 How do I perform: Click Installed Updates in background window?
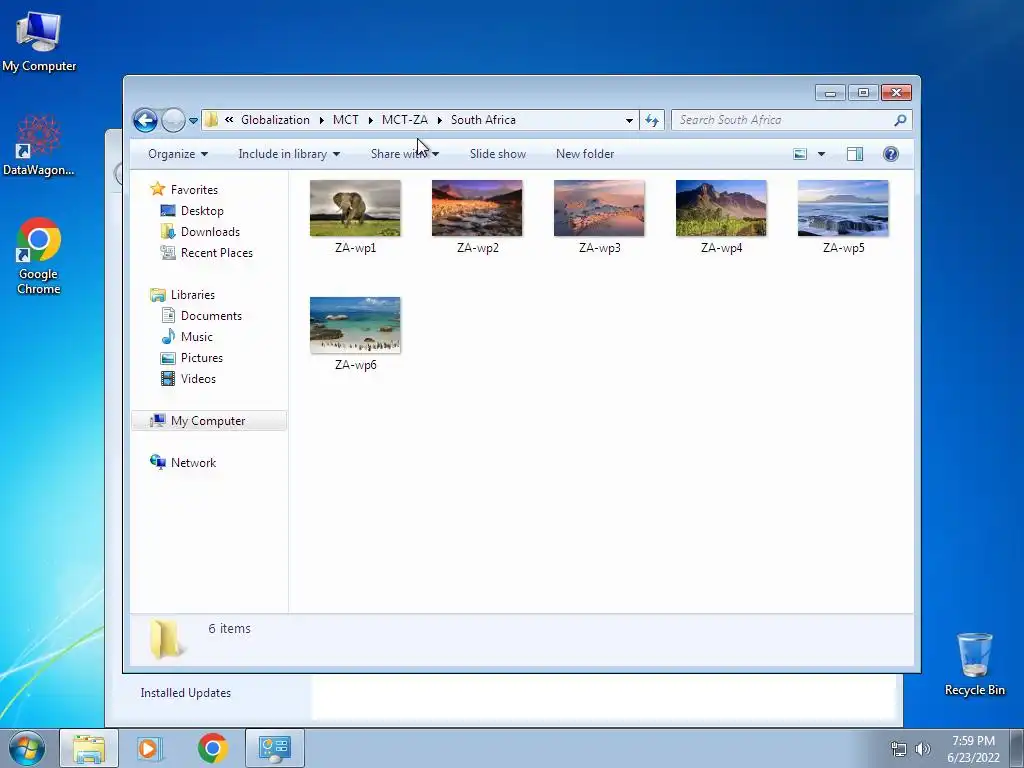tap(185, 693)
